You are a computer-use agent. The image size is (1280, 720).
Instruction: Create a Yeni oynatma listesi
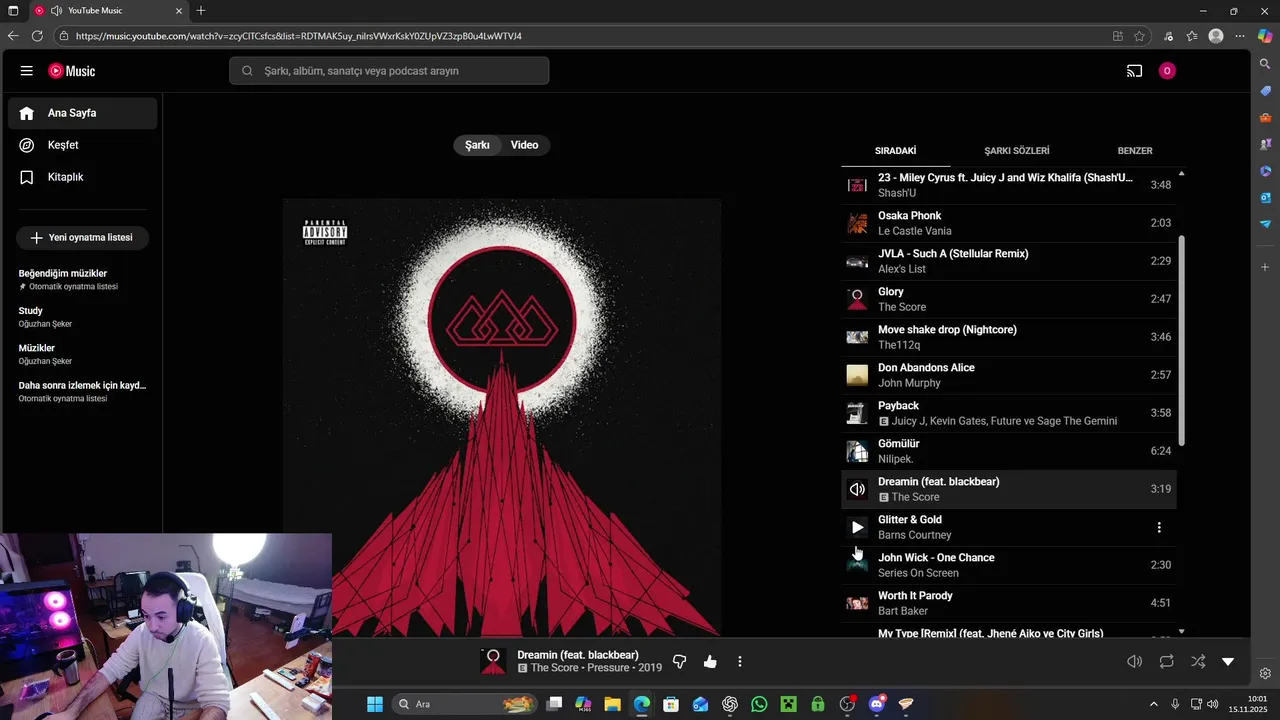click(82, 238)
